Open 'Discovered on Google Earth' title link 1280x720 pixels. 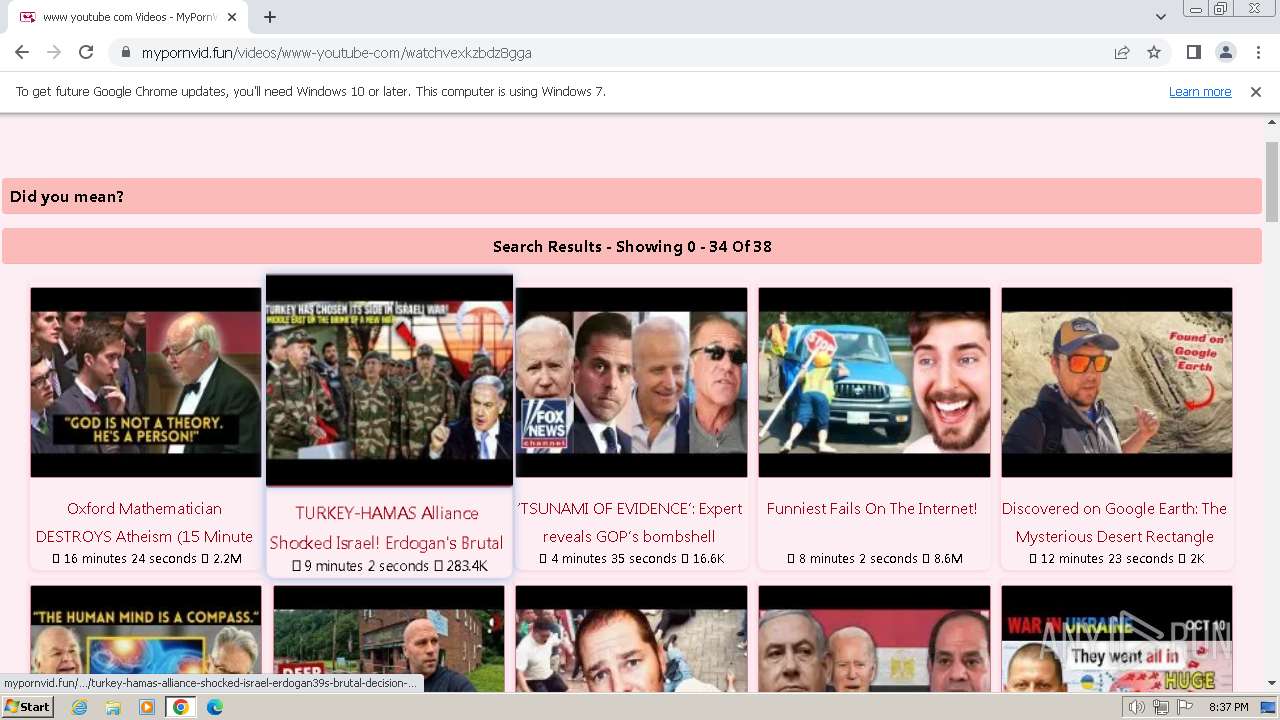coord(1114,522)
